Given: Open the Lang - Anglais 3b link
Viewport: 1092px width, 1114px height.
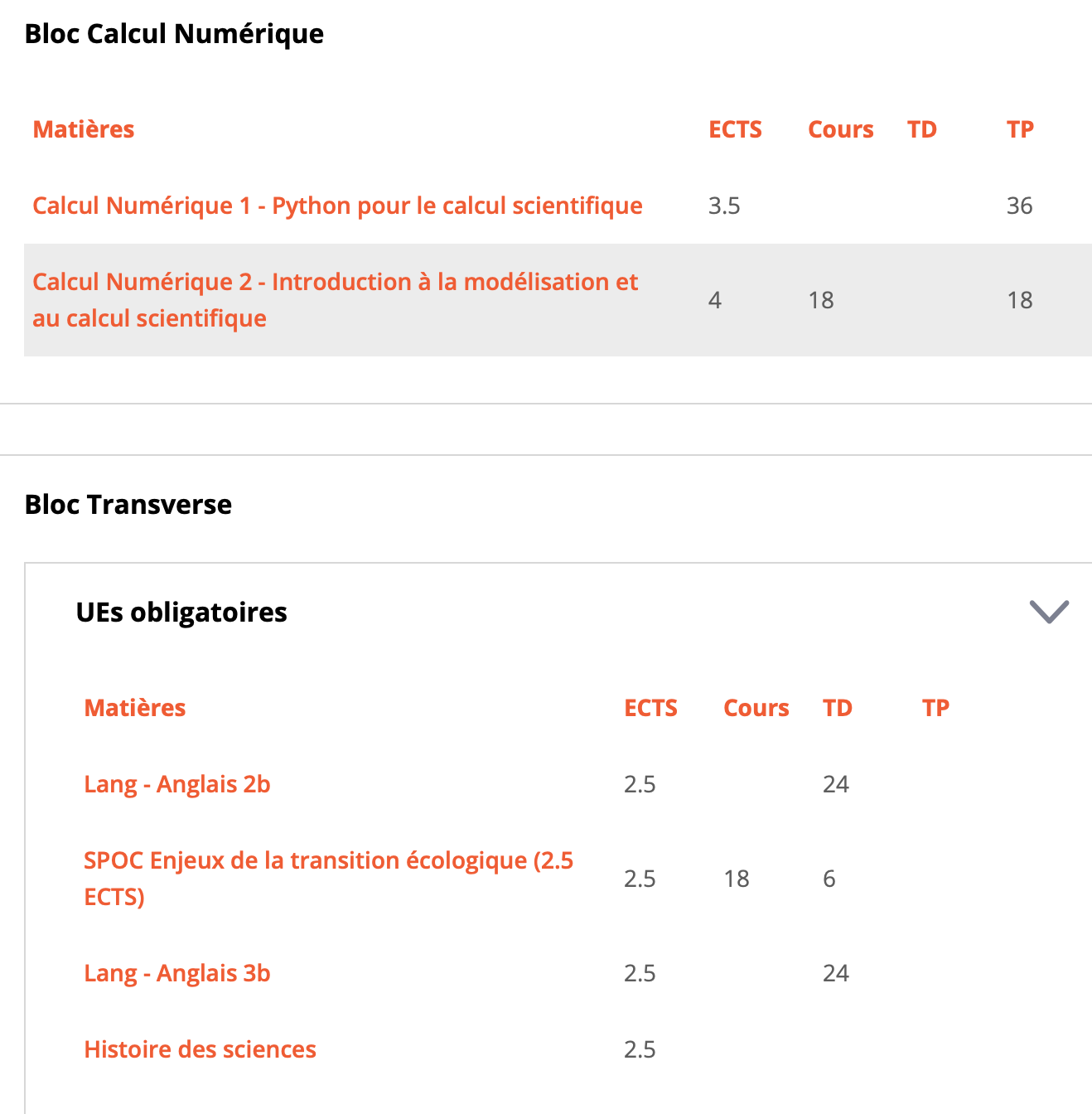Looking at the screenshot, I should [177, 973].
